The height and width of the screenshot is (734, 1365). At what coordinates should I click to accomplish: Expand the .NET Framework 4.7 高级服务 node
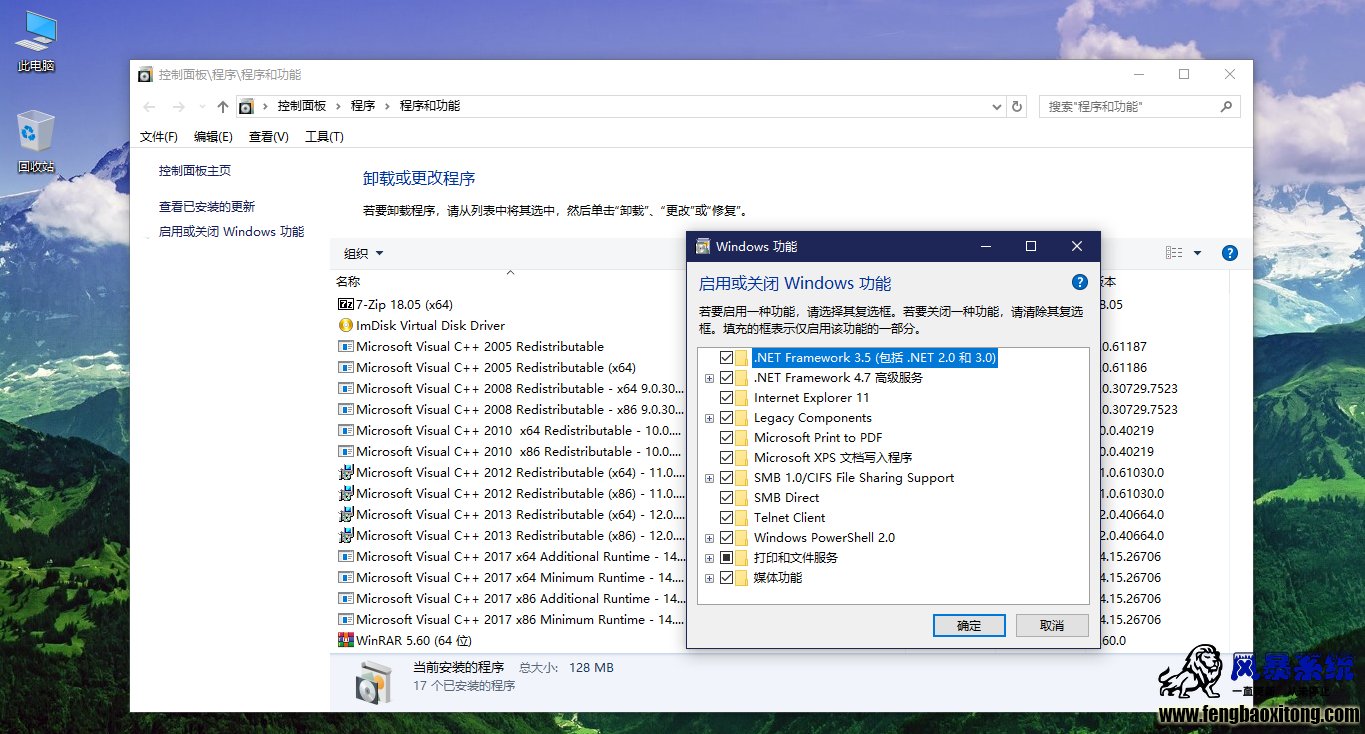point(709,378)
